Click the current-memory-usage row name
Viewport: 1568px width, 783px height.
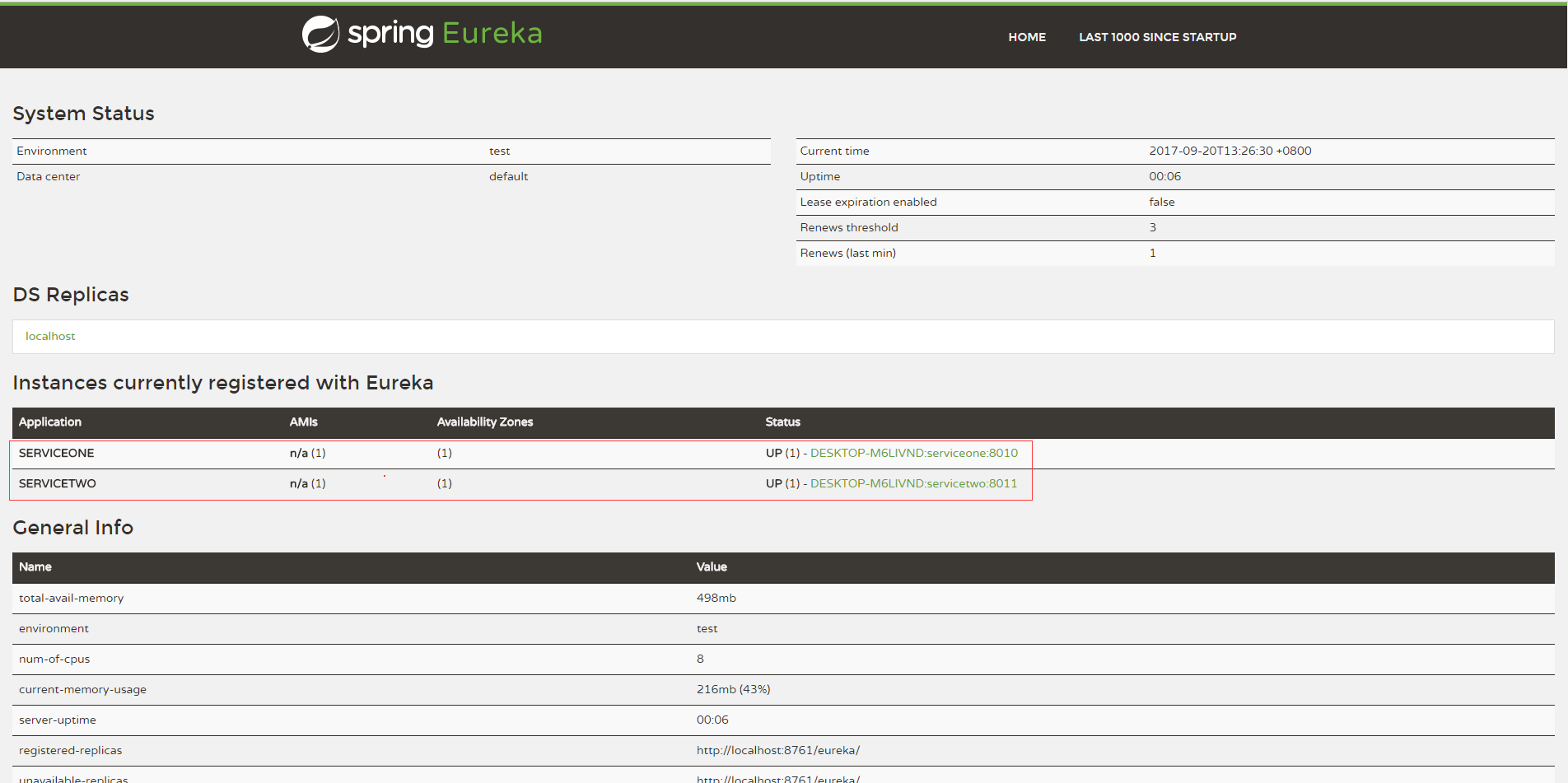tap(82, 689)
